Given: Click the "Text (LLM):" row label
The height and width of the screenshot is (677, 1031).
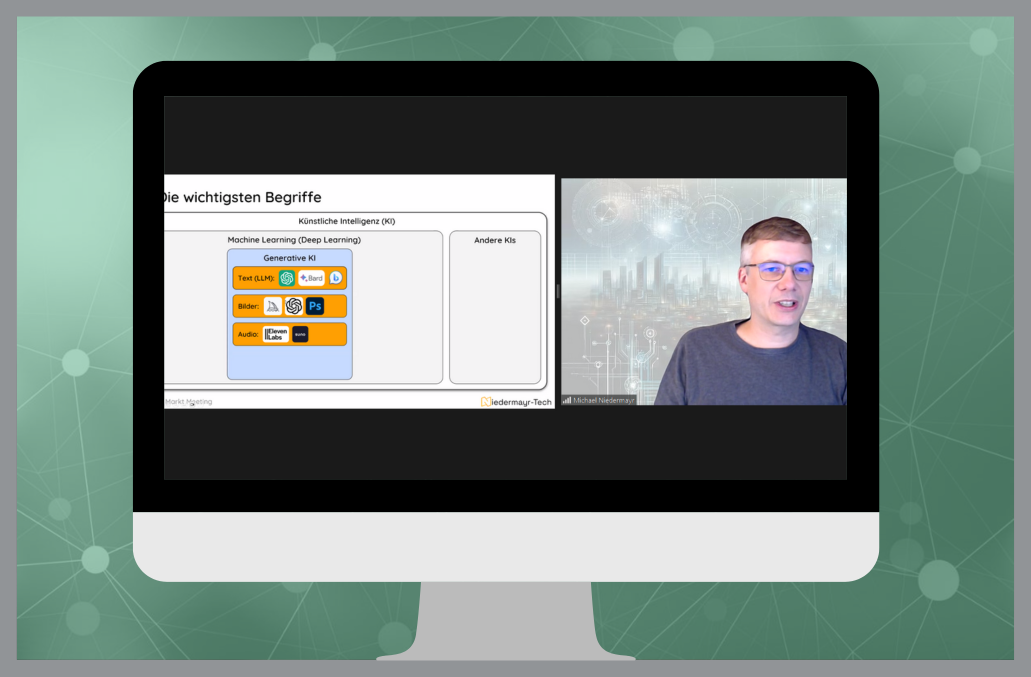Looking at the screenshot, I should 256,278.
